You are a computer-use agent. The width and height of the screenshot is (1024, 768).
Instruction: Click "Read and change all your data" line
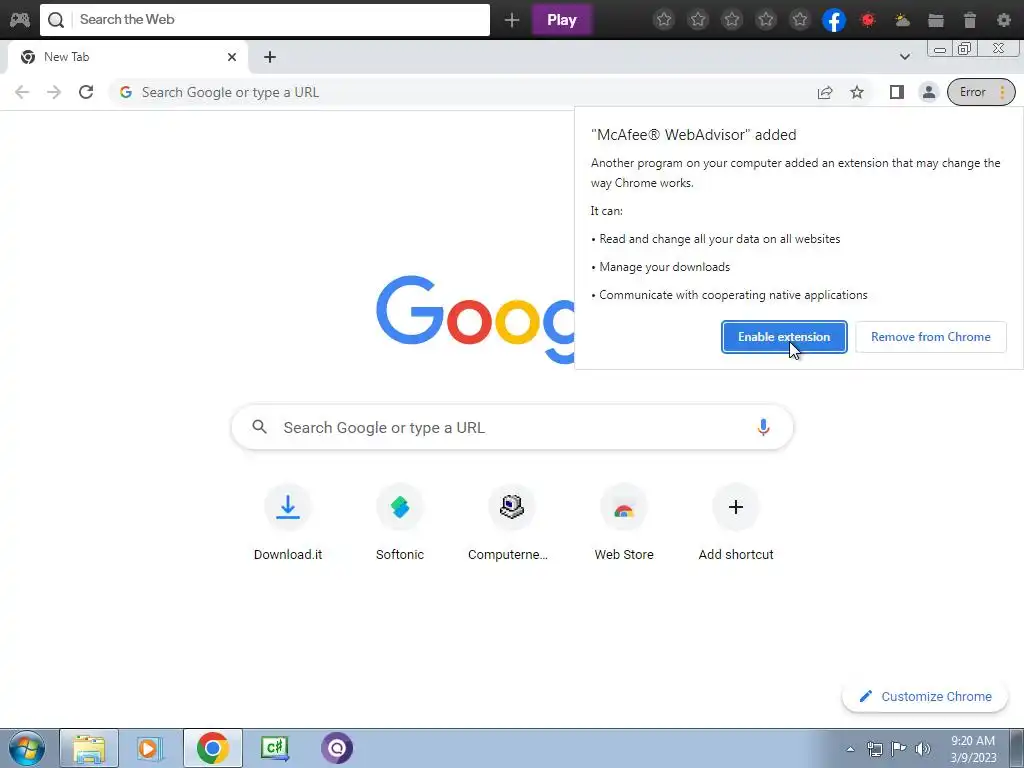coord(719,239)
